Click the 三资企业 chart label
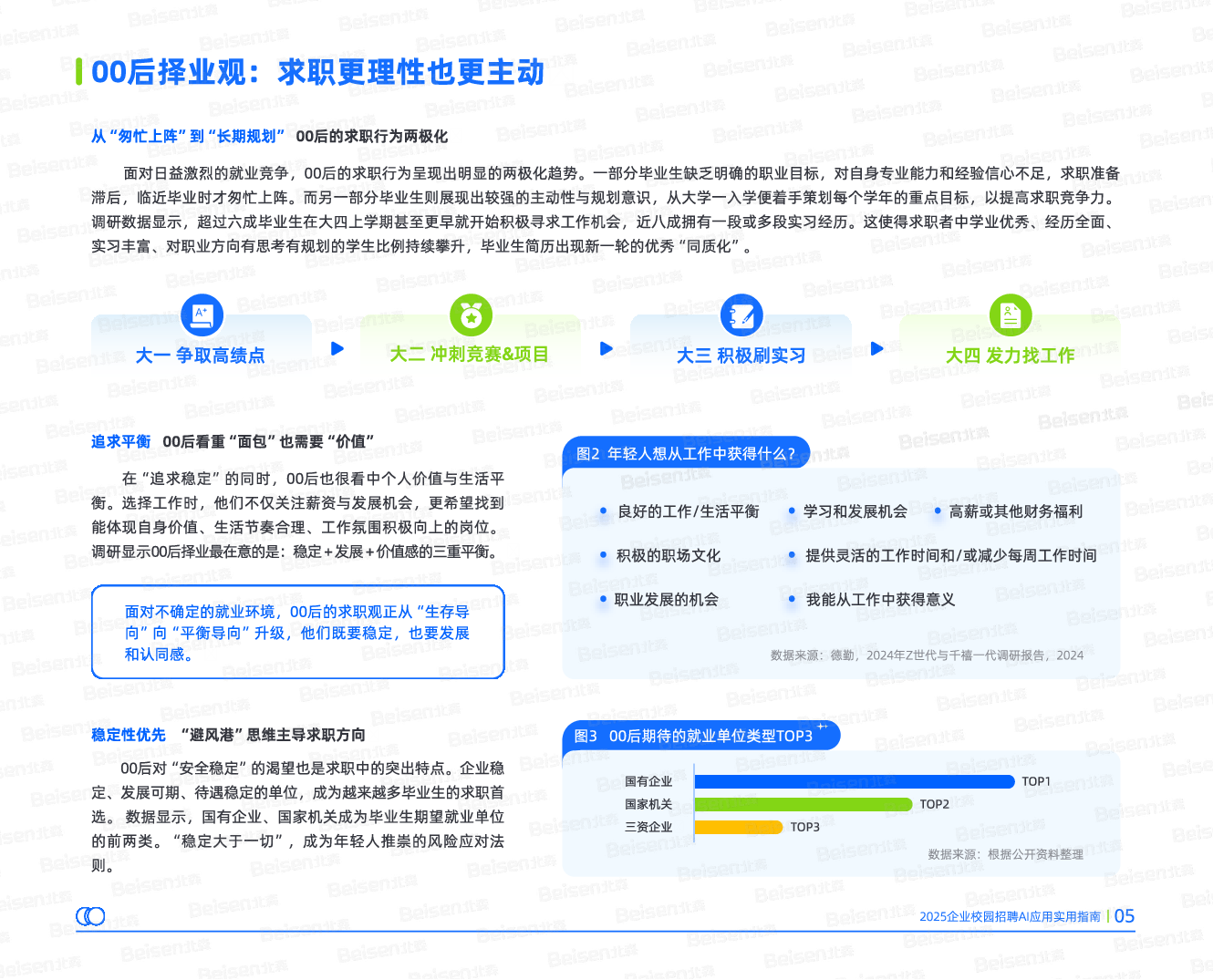 point(648,827)
